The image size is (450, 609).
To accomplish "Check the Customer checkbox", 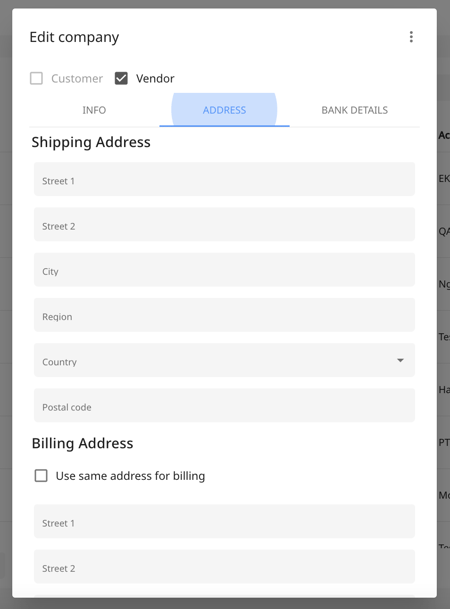I will [36, 78].
